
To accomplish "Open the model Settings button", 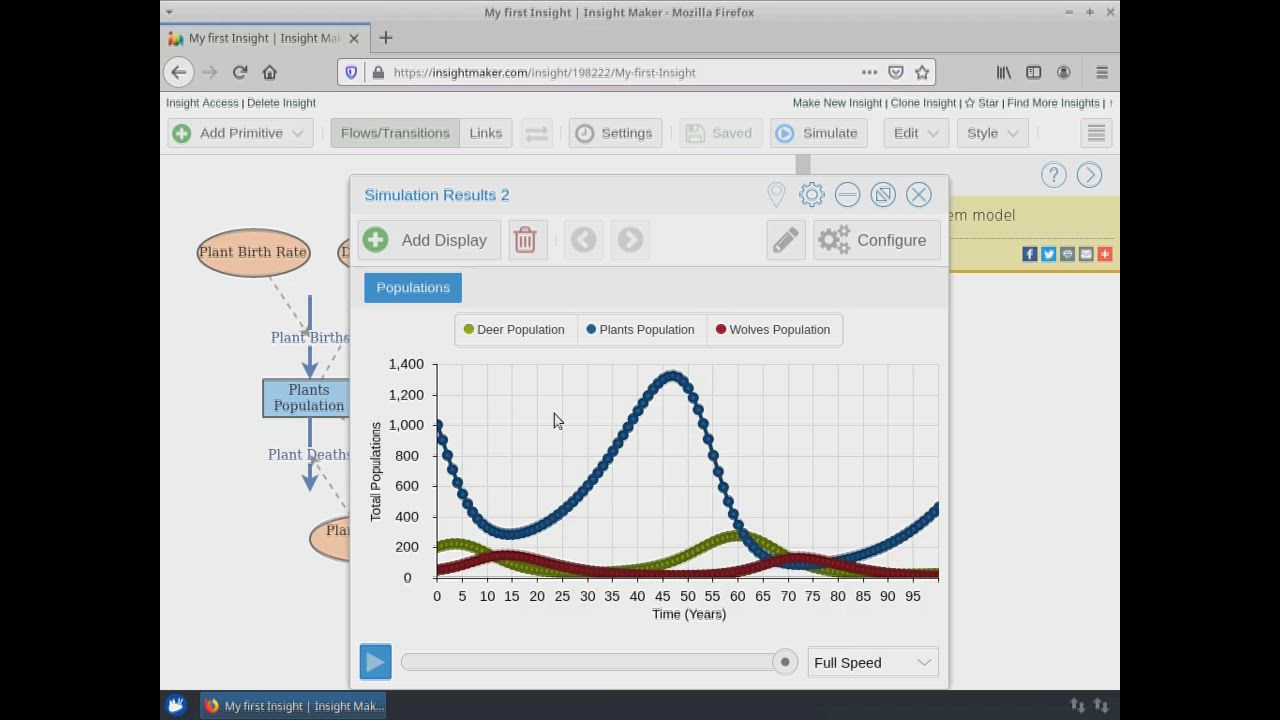I will pyautogui.click(x=615, y=133).
